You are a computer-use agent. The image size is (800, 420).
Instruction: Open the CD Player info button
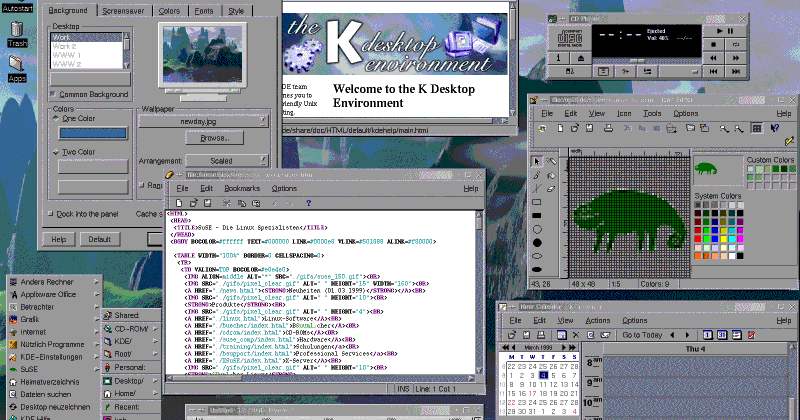point(558,58)
